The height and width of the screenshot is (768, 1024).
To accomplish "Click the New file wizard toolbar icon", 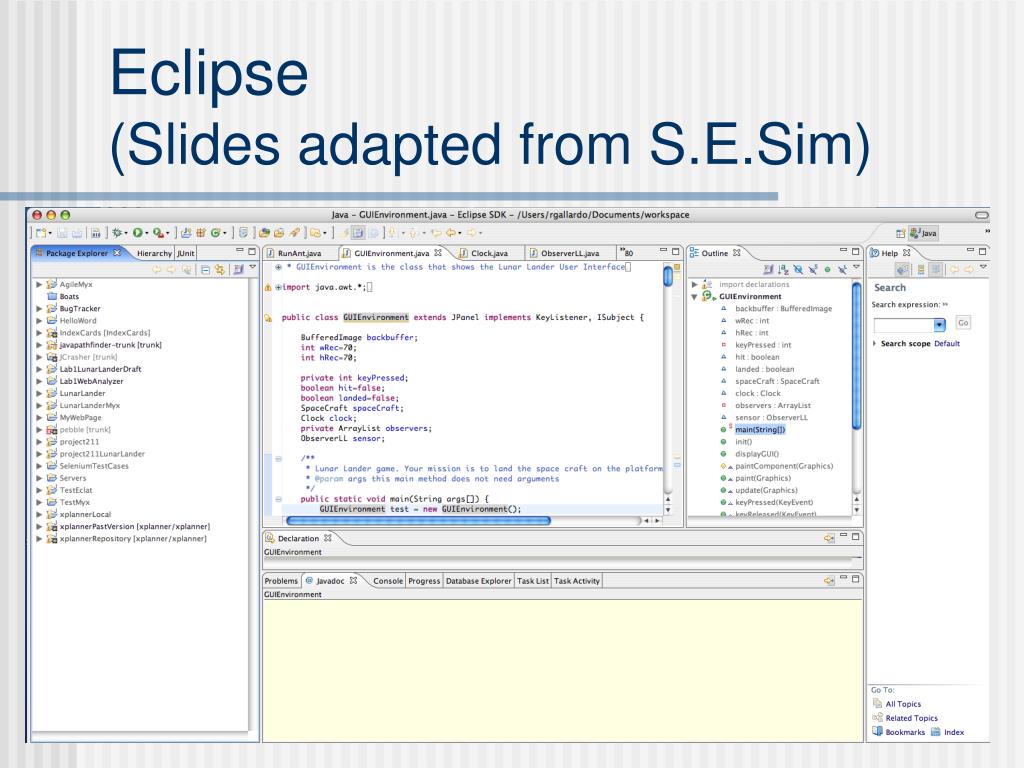I will [40, 233].
